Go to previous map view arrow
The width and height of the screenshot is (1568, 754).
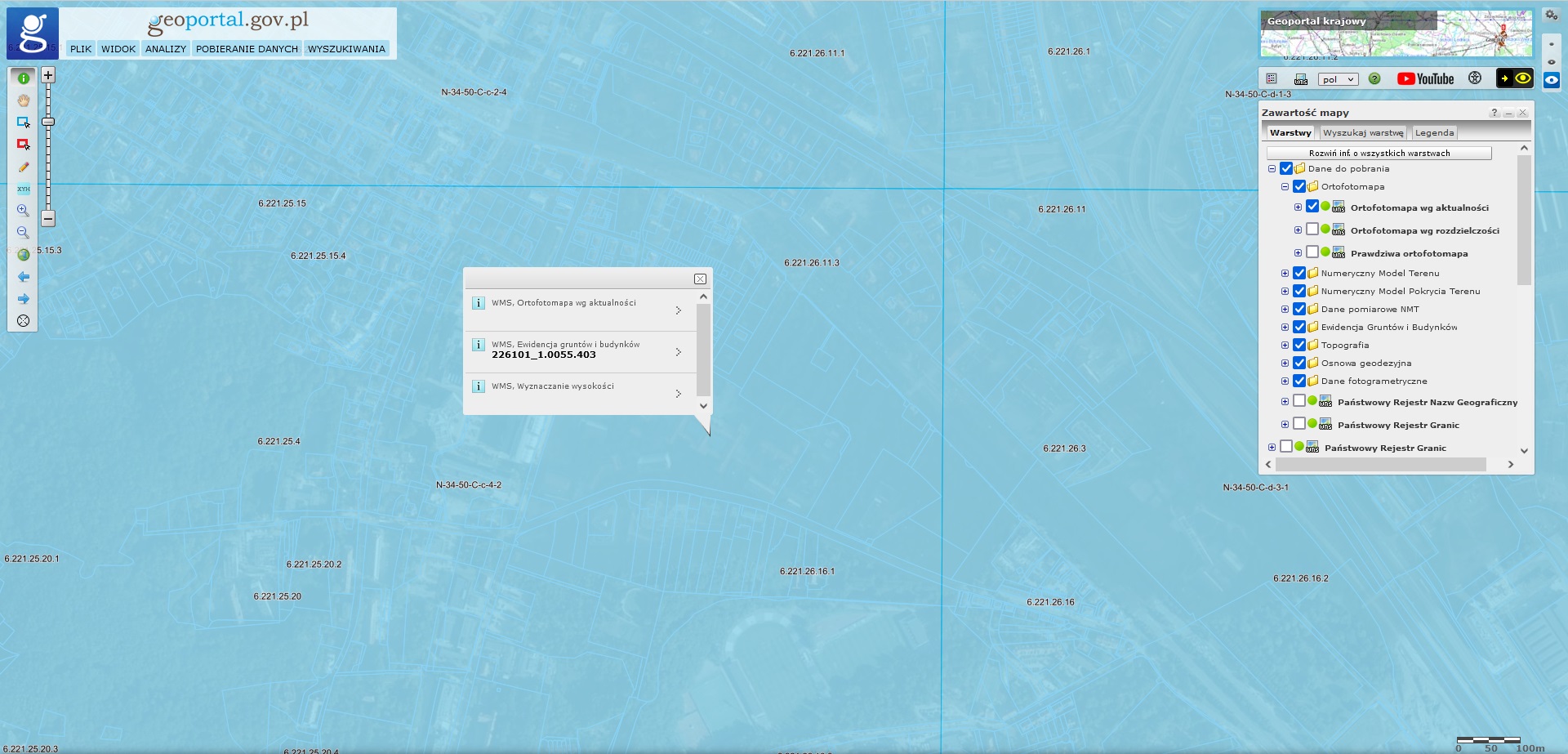[x=24, y=277]
